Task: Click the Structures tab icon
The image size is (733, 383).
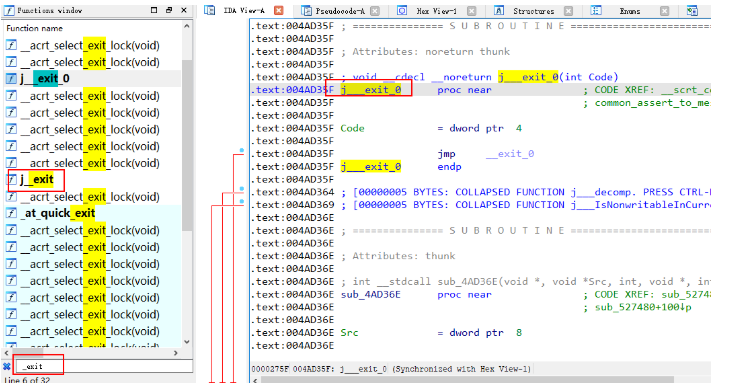Action: (x=499, y=10)
